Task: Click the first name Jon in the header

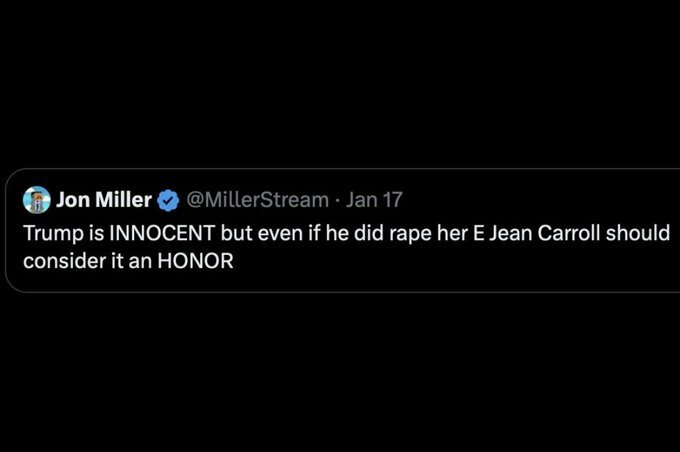Action: 73,200
